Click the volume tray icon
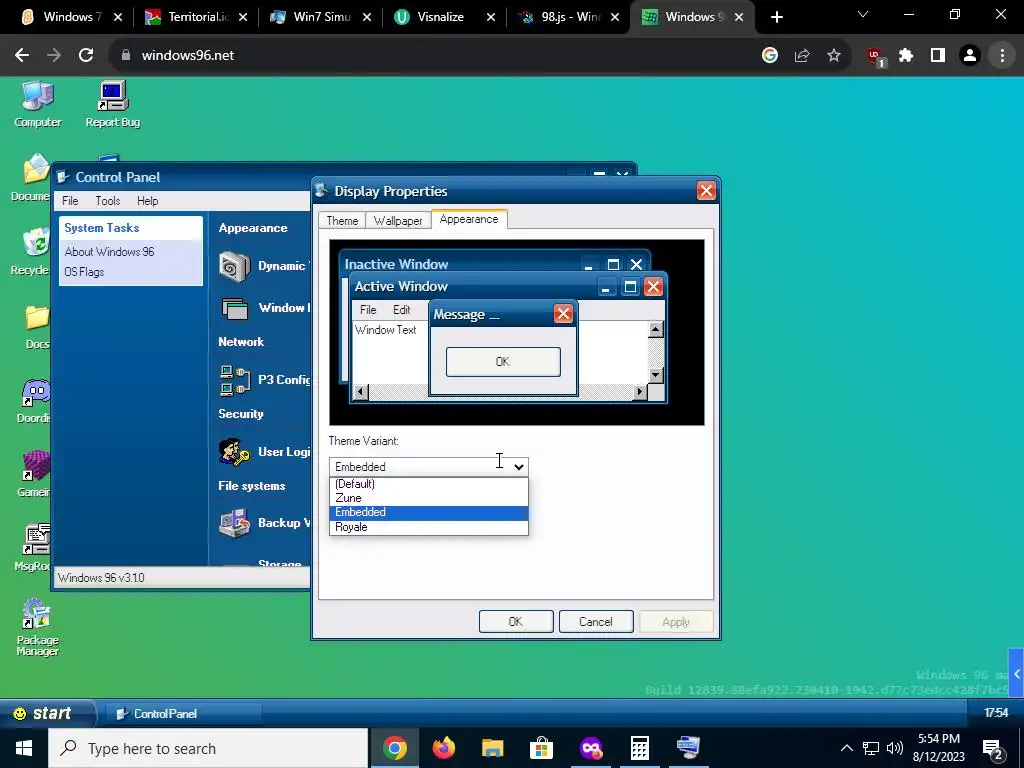Screen dimensions: 1024x768 895,748
